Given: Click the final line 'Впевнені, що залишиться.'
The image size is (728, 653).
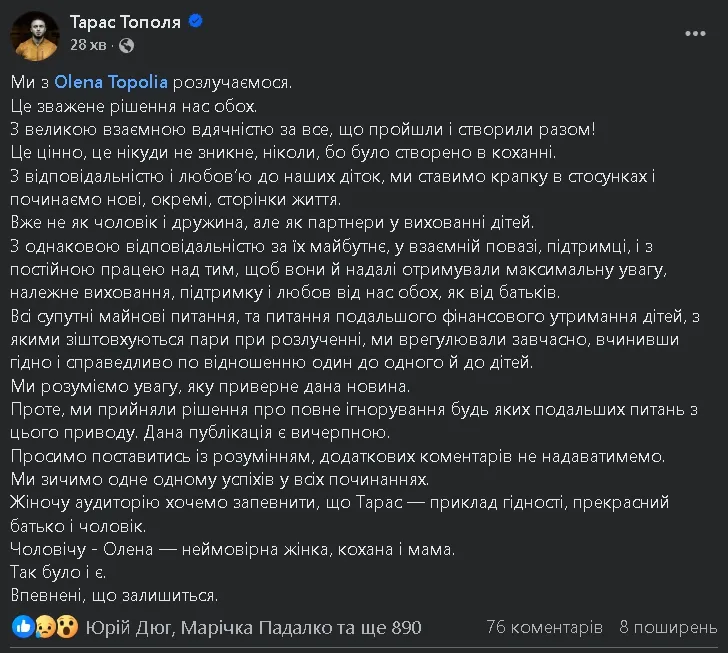Looking at the screenshot, I should click(114, 596).
